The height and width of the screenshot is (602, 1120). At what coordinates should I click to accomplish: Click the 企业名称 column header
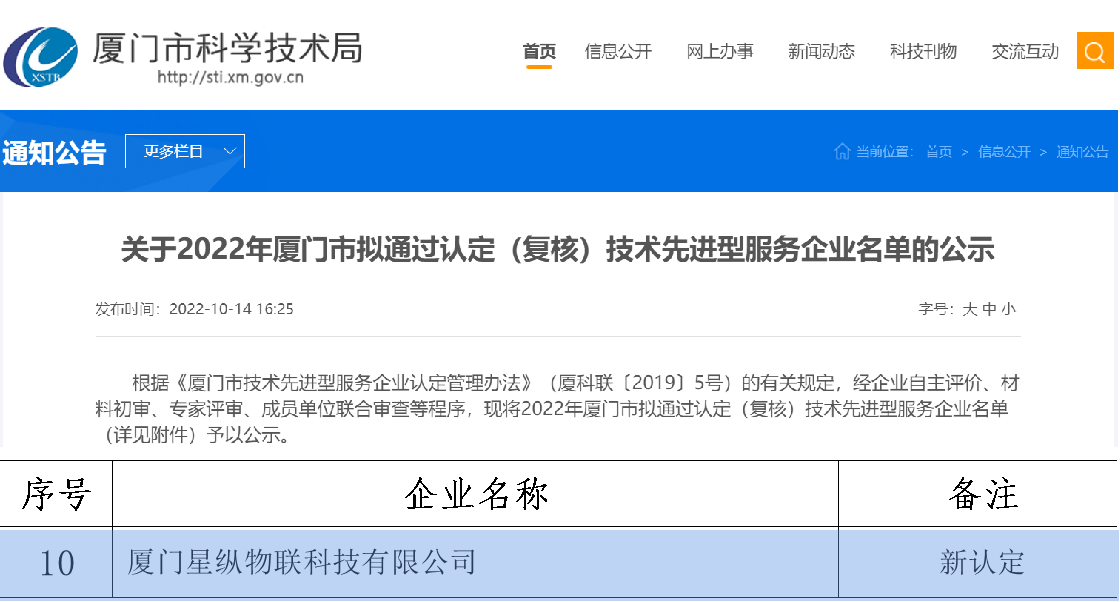(476, 494)
